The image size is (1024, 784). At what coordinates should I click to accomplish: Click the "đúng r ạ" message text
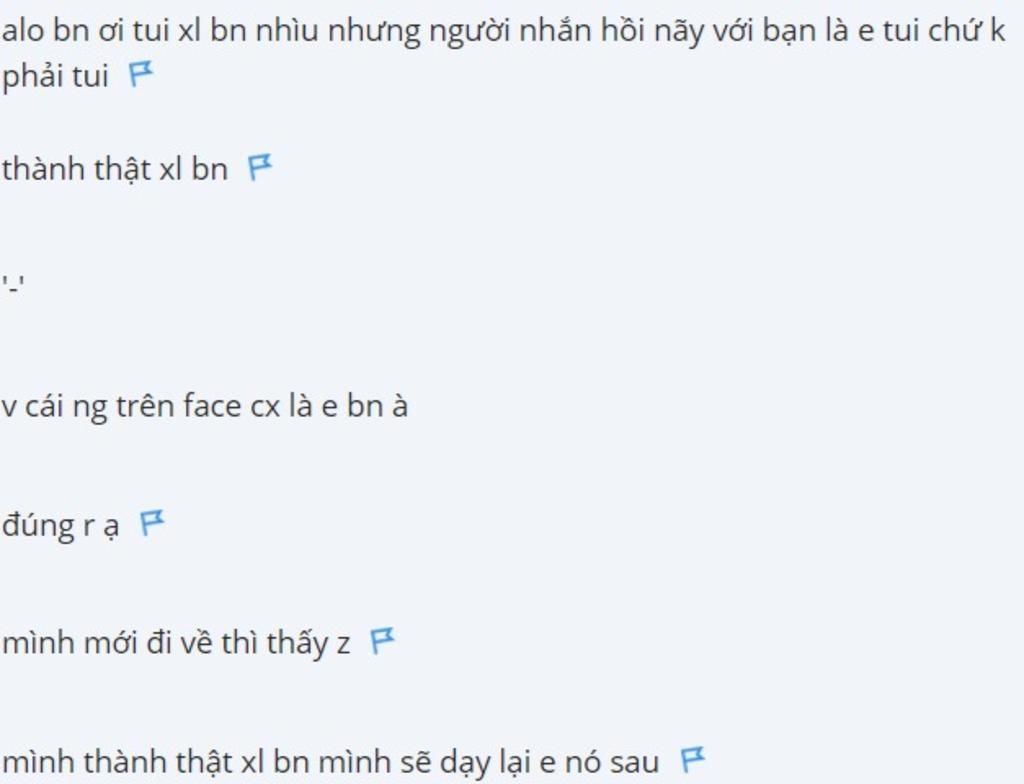coord(61,526)
